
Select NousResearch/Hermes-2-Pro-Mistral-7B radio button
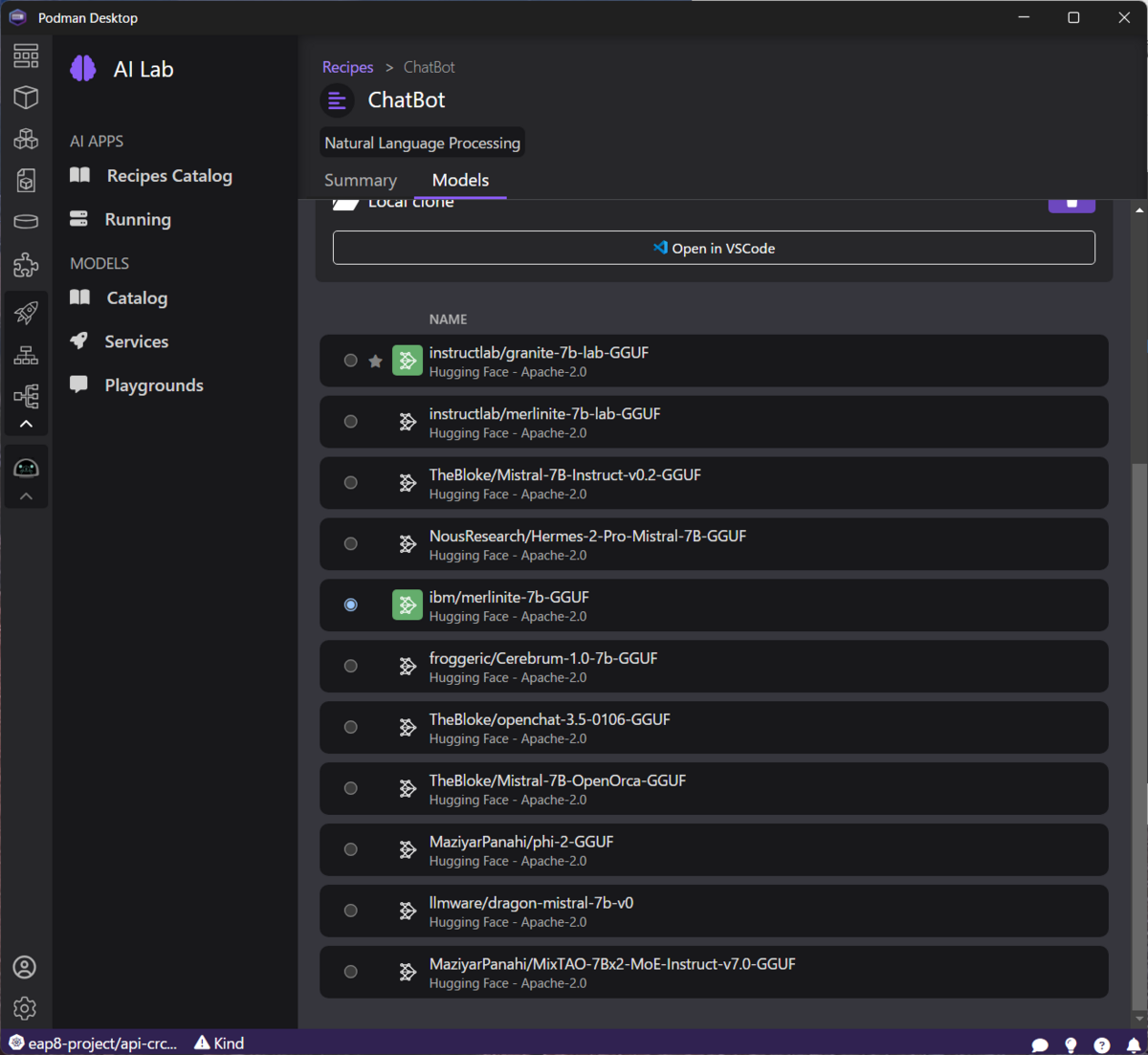coord(351,544)
